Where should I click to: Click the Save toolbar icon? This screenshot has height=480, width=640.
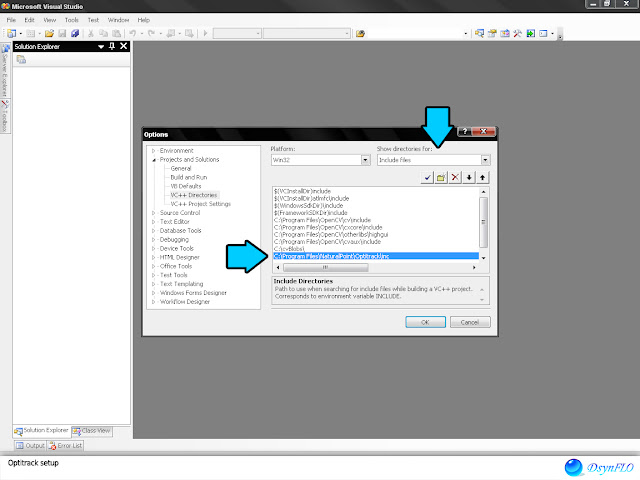point(62,33)
